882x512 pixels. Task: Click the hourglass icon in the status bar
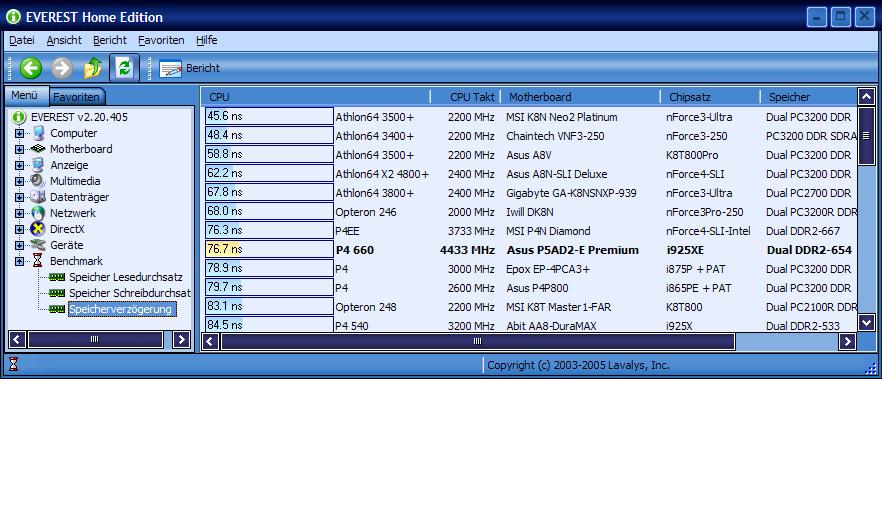tap(14, 365)
